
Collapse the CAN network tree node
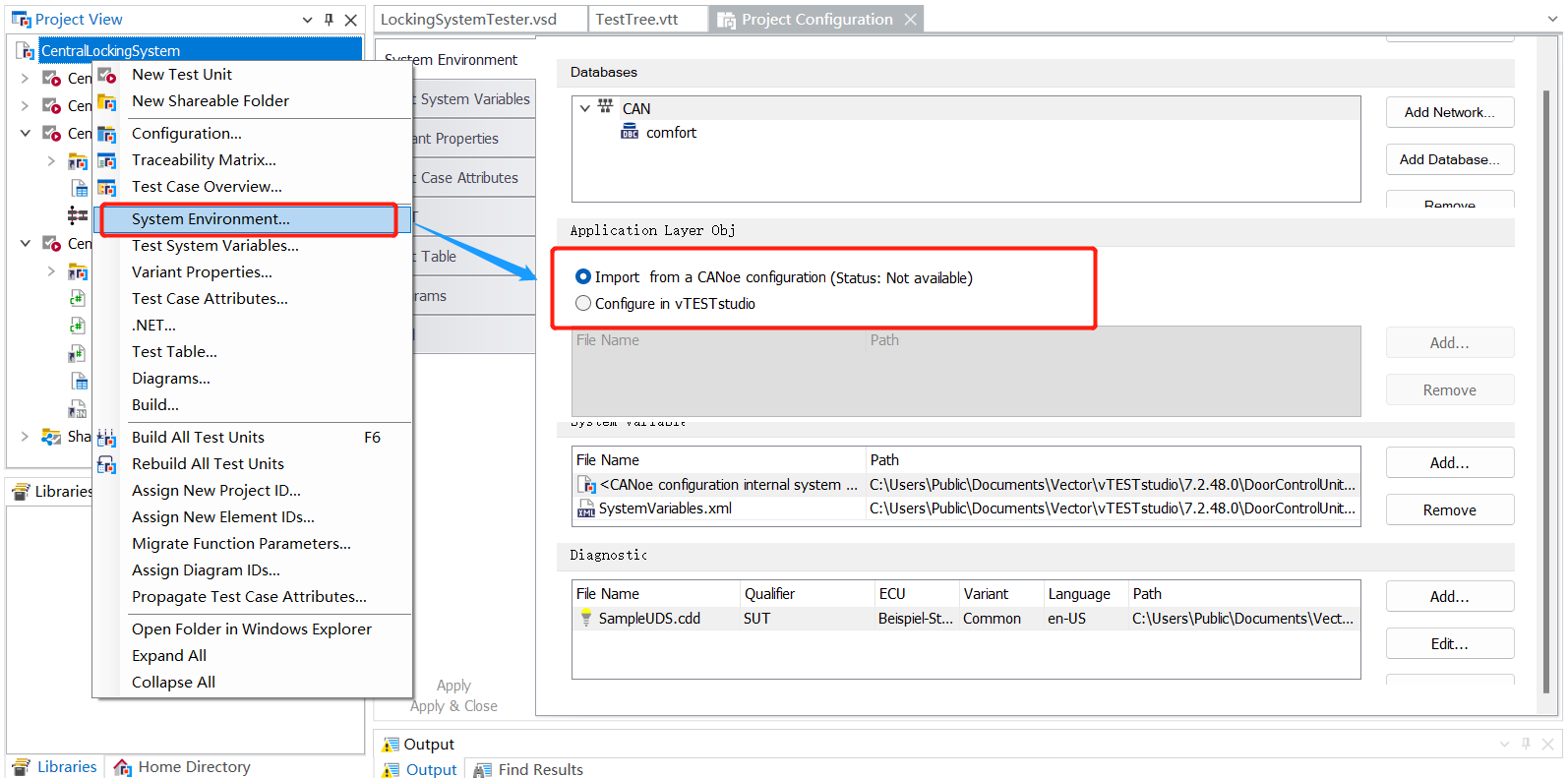coord(585,108)
